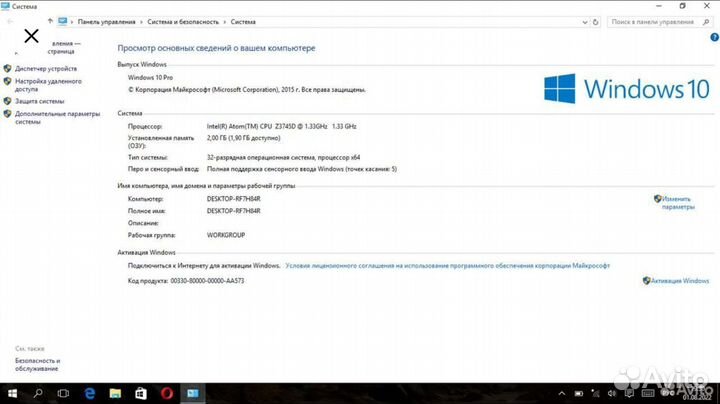Select the System window taskbar button
Viewport: 720px width, 404px height.
[x=193, y=393]
